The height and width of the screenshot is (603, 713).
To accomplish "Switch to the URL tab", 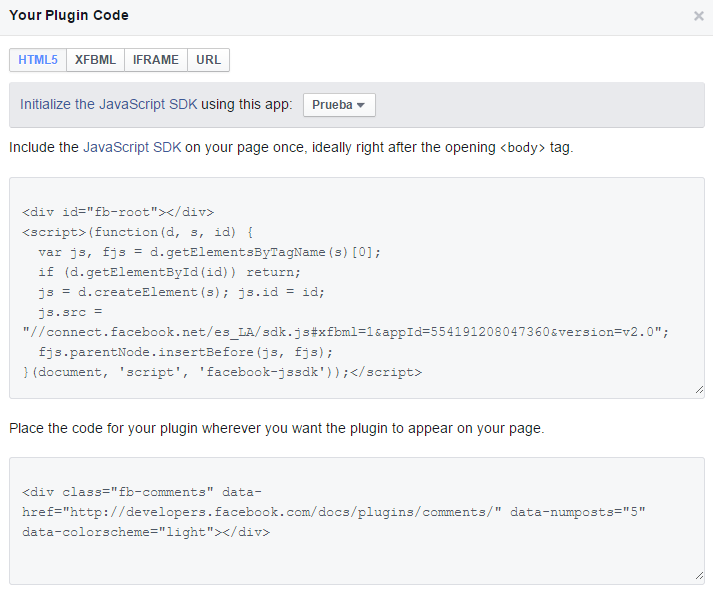I will (x=209, y=60).
